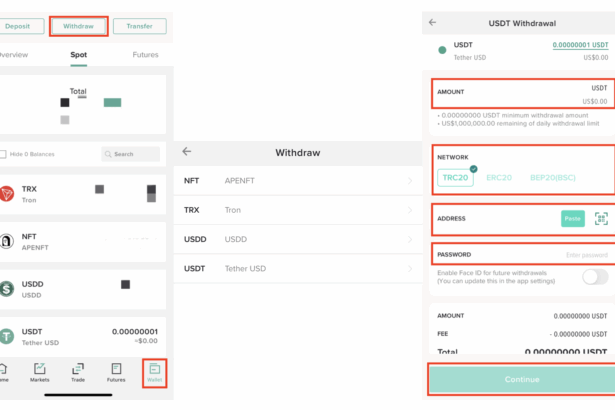Click the coin Search field
This screenshot has height=410, width=615.
[x=131, y=154]
